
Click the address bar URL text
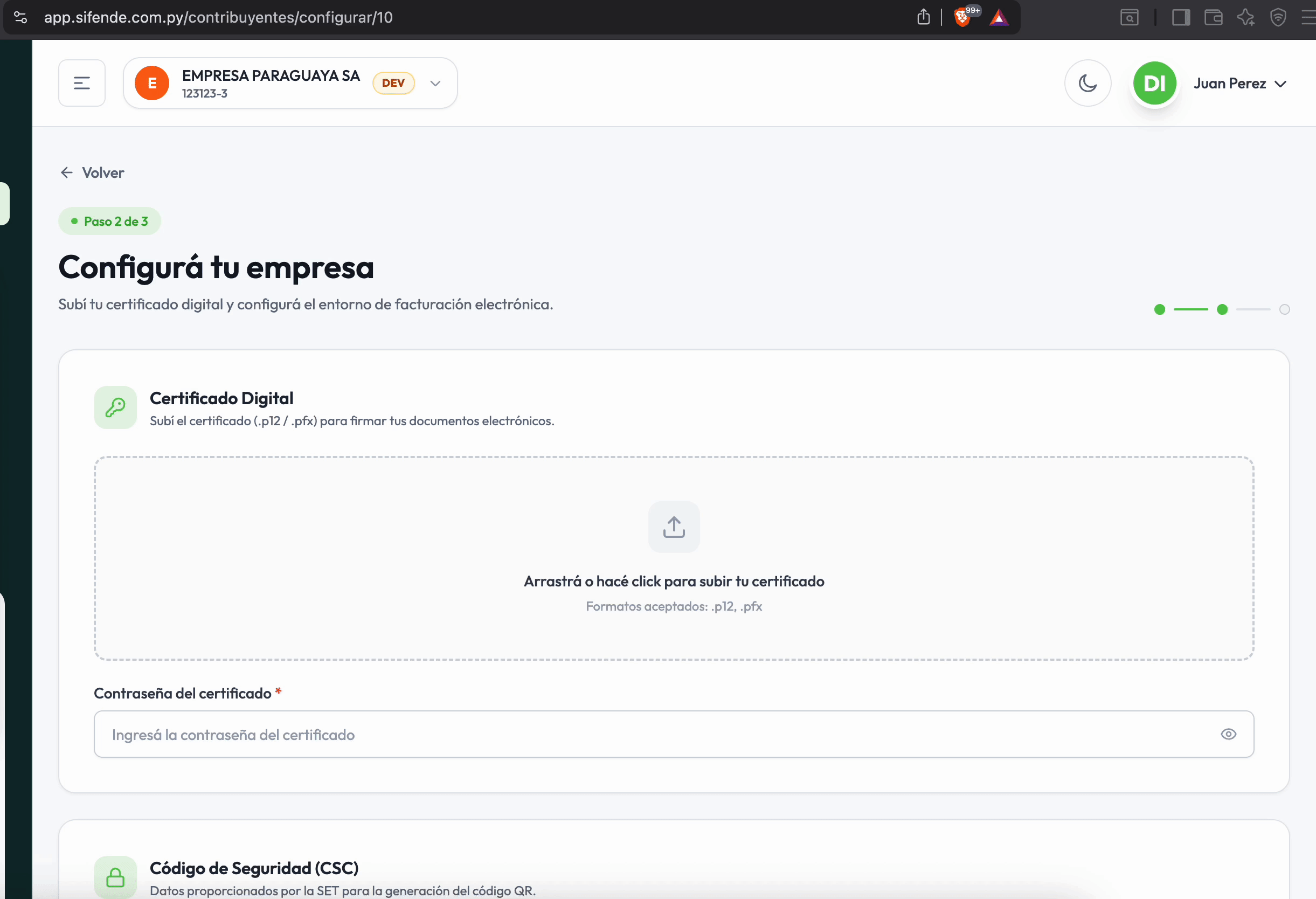coord(219,18)
